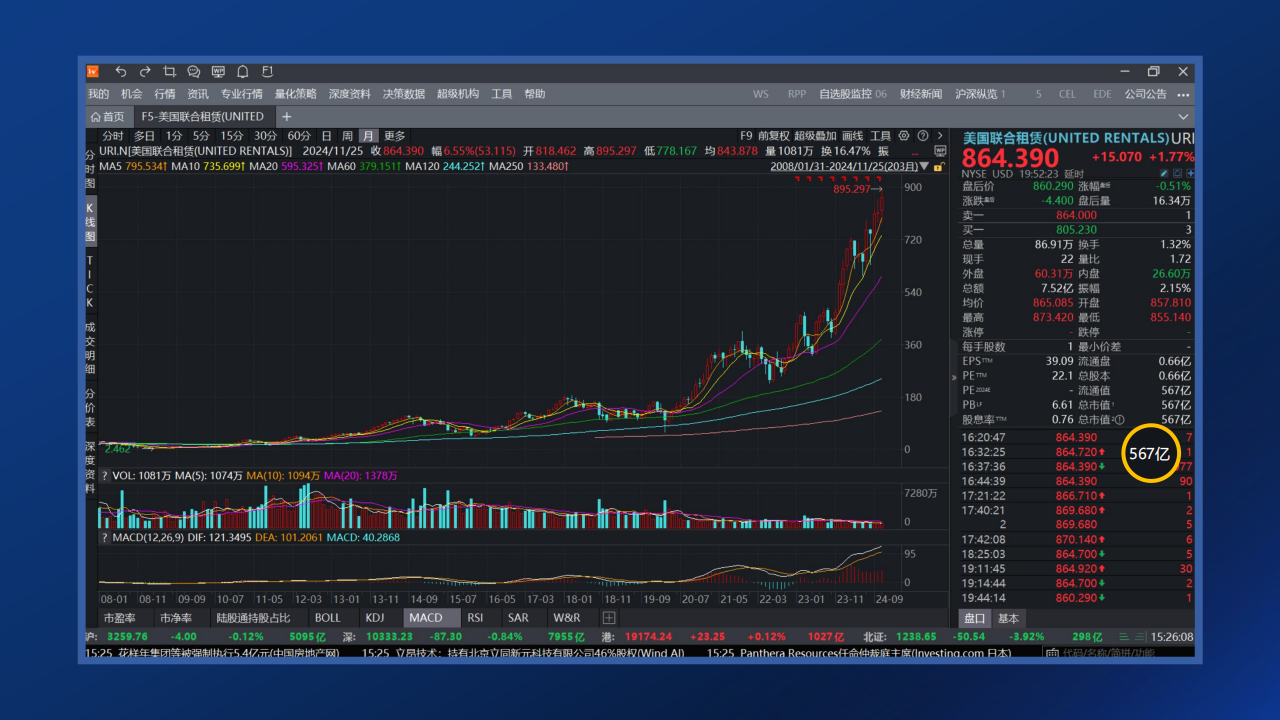Click the 画线 drawing button

[x=852, y=136]
